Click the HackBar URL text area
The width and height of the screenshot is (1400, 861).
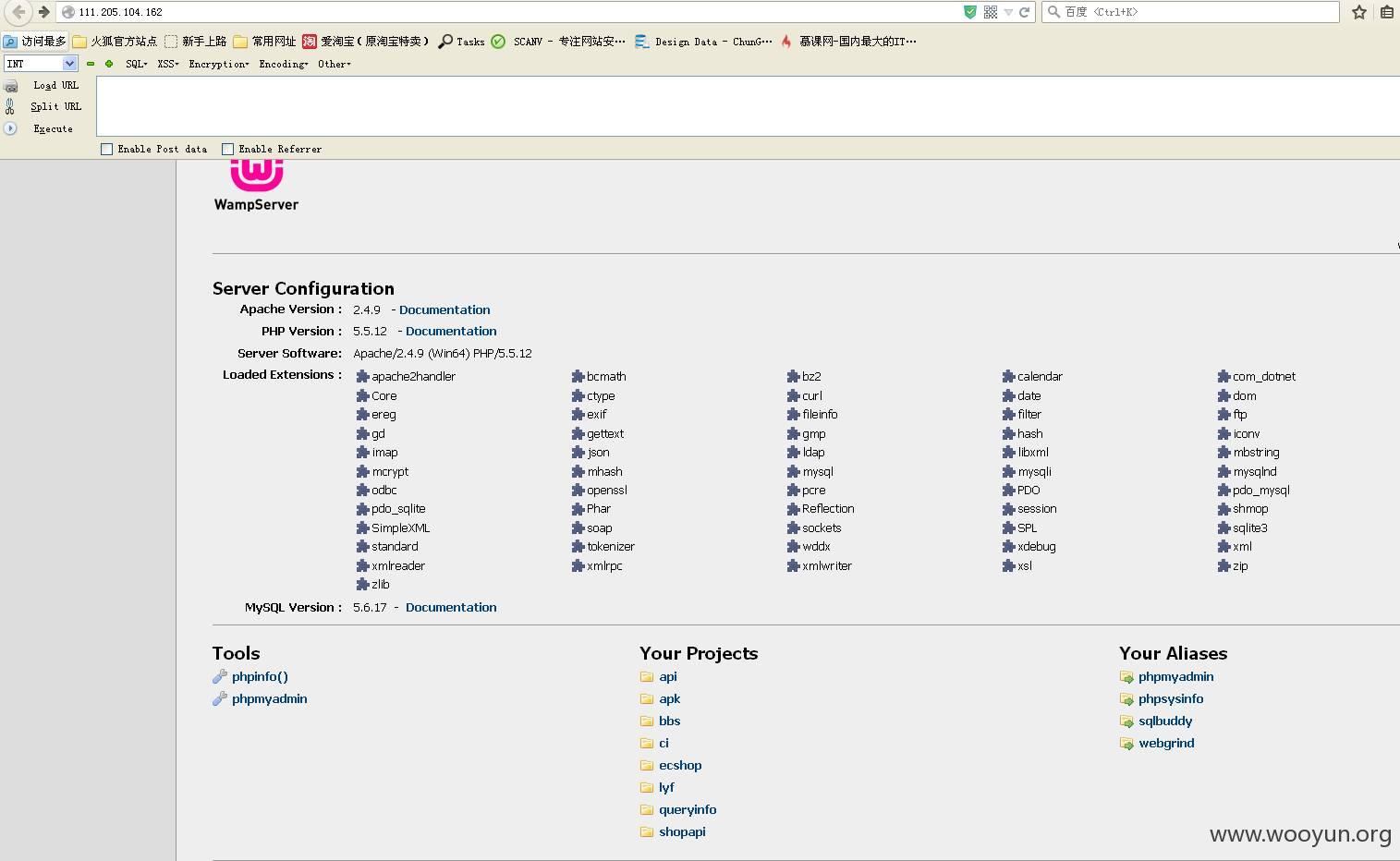[x=749, y=106]
